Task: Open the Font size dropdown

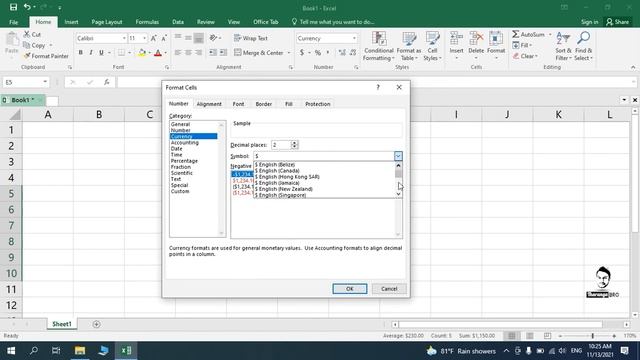Action: point(144,38)
